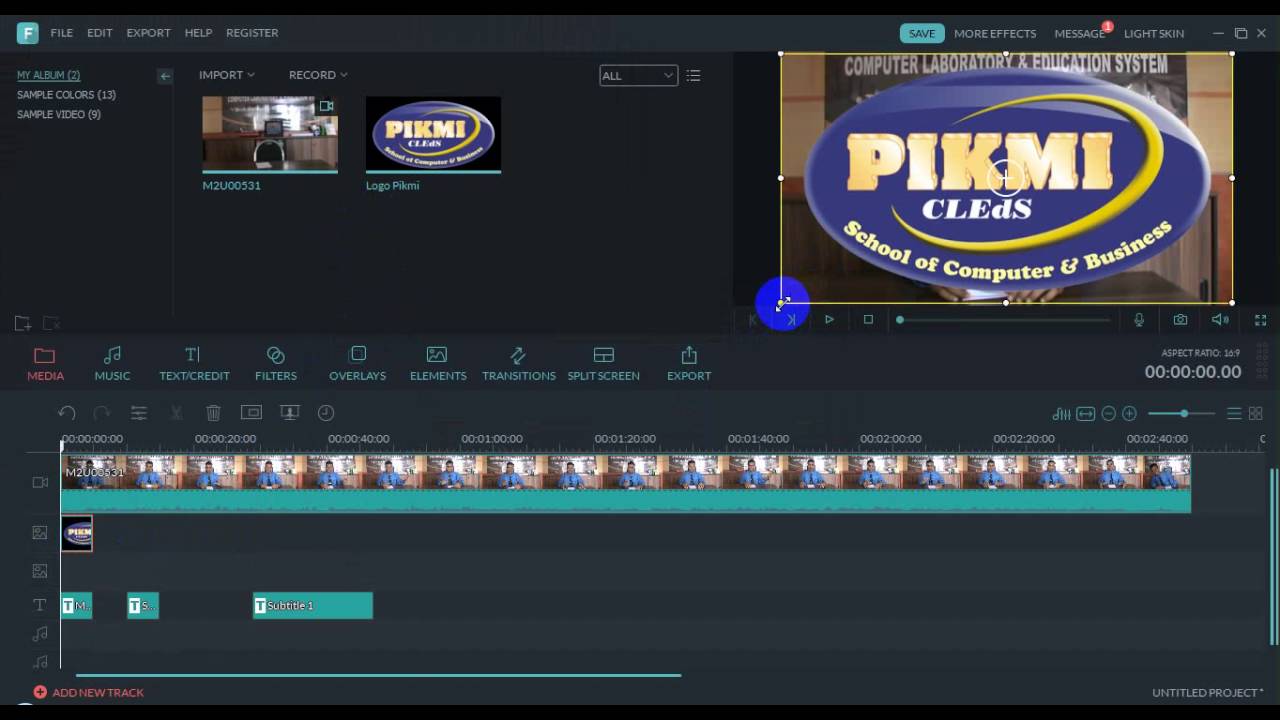1280x720 pixels.
Task: Open the SPLIT SCREEN tab
Action: (604, 364)
